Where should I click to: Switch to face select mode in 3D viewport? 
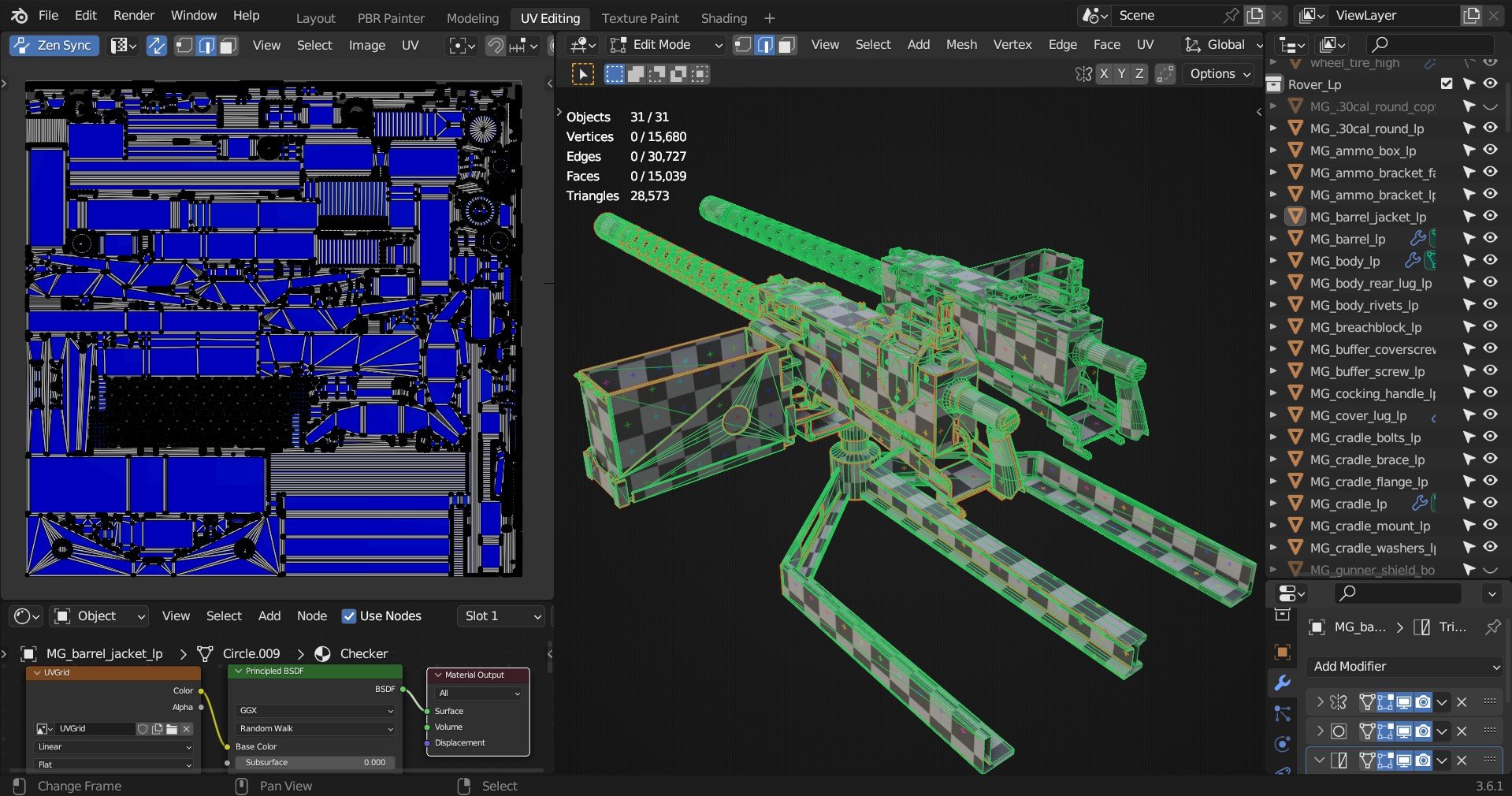point(786,46)
